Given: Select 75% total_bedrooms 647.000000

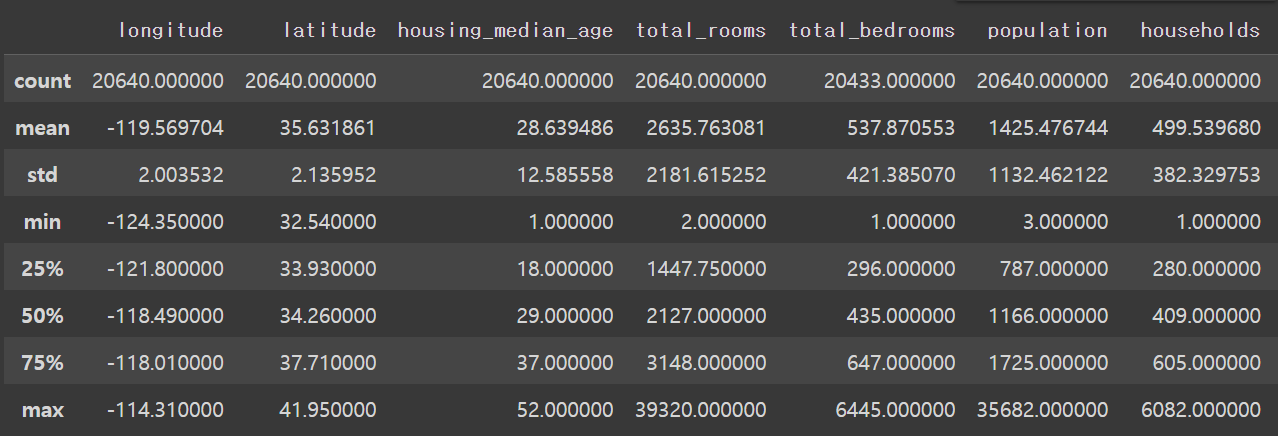Looking at the screenshot, I should pyautogui.click(x=901, y=363).
